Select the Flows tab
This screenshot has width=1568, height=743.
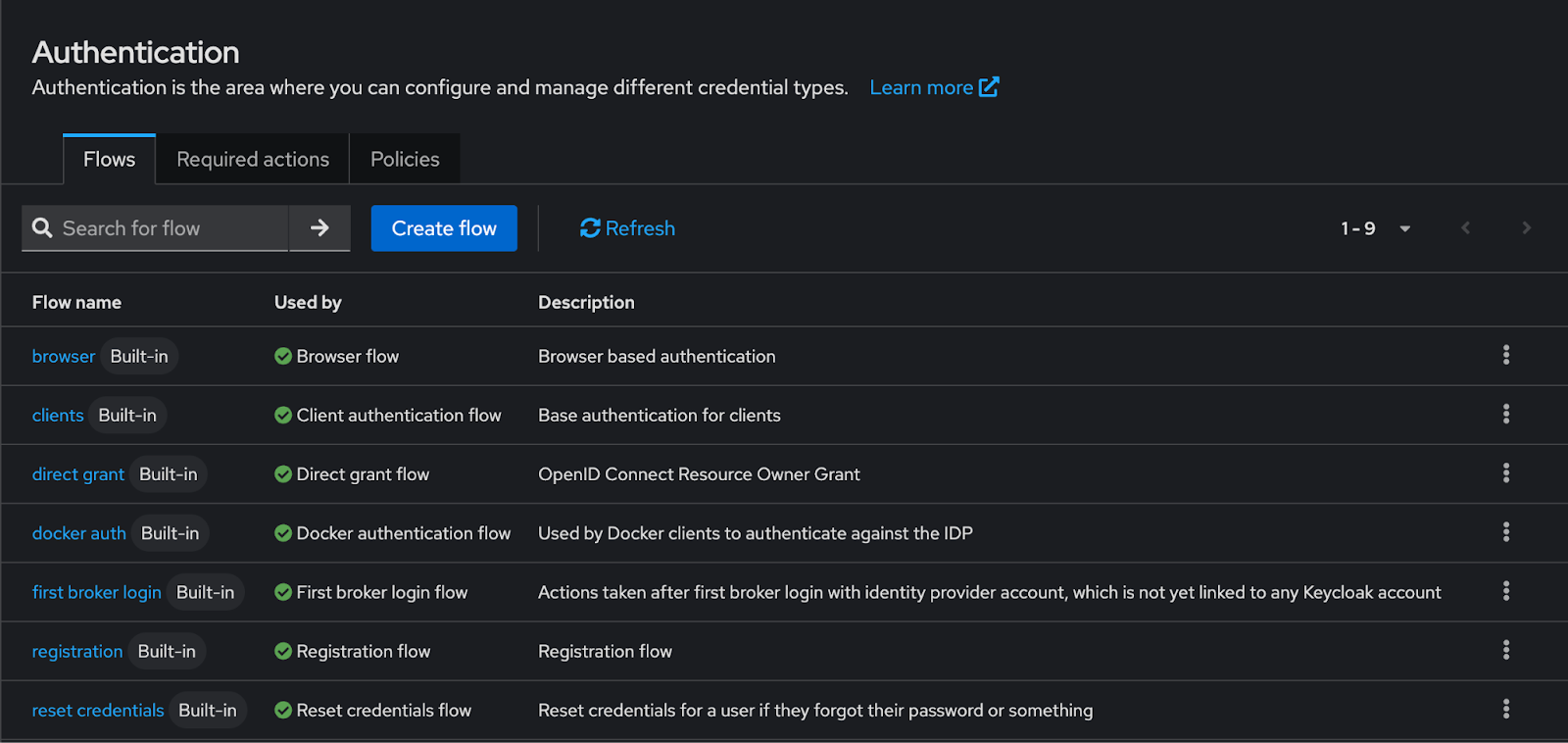point(109,159)
